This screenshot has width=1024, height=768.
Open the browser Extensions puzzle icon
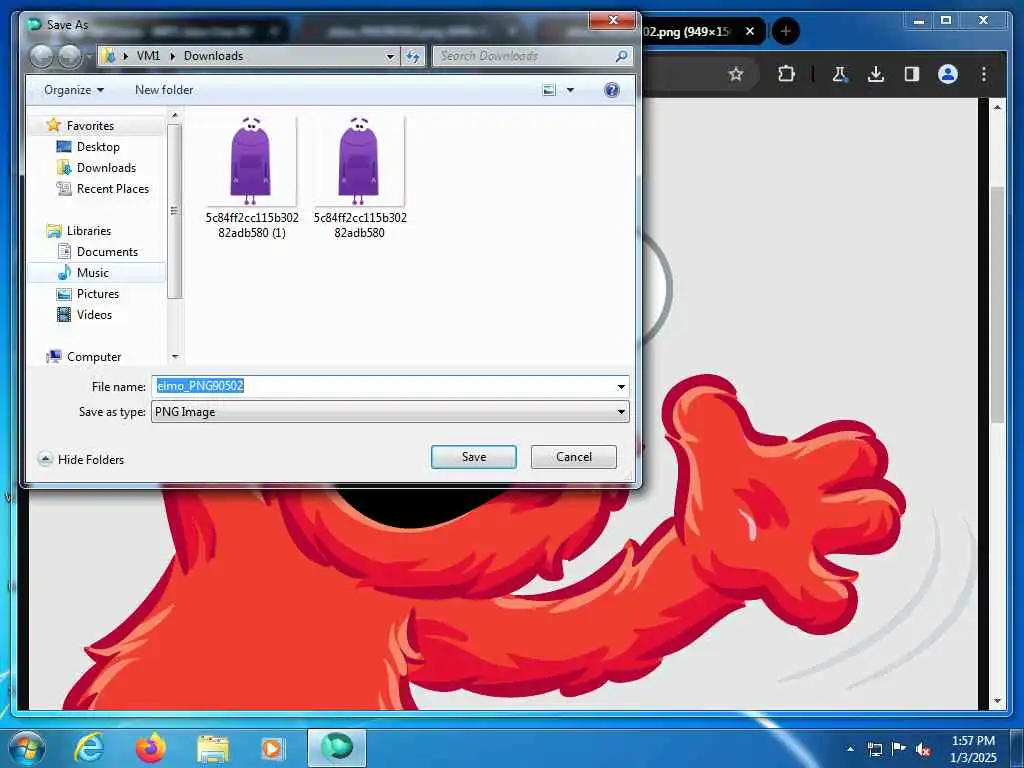click(786, 74)
